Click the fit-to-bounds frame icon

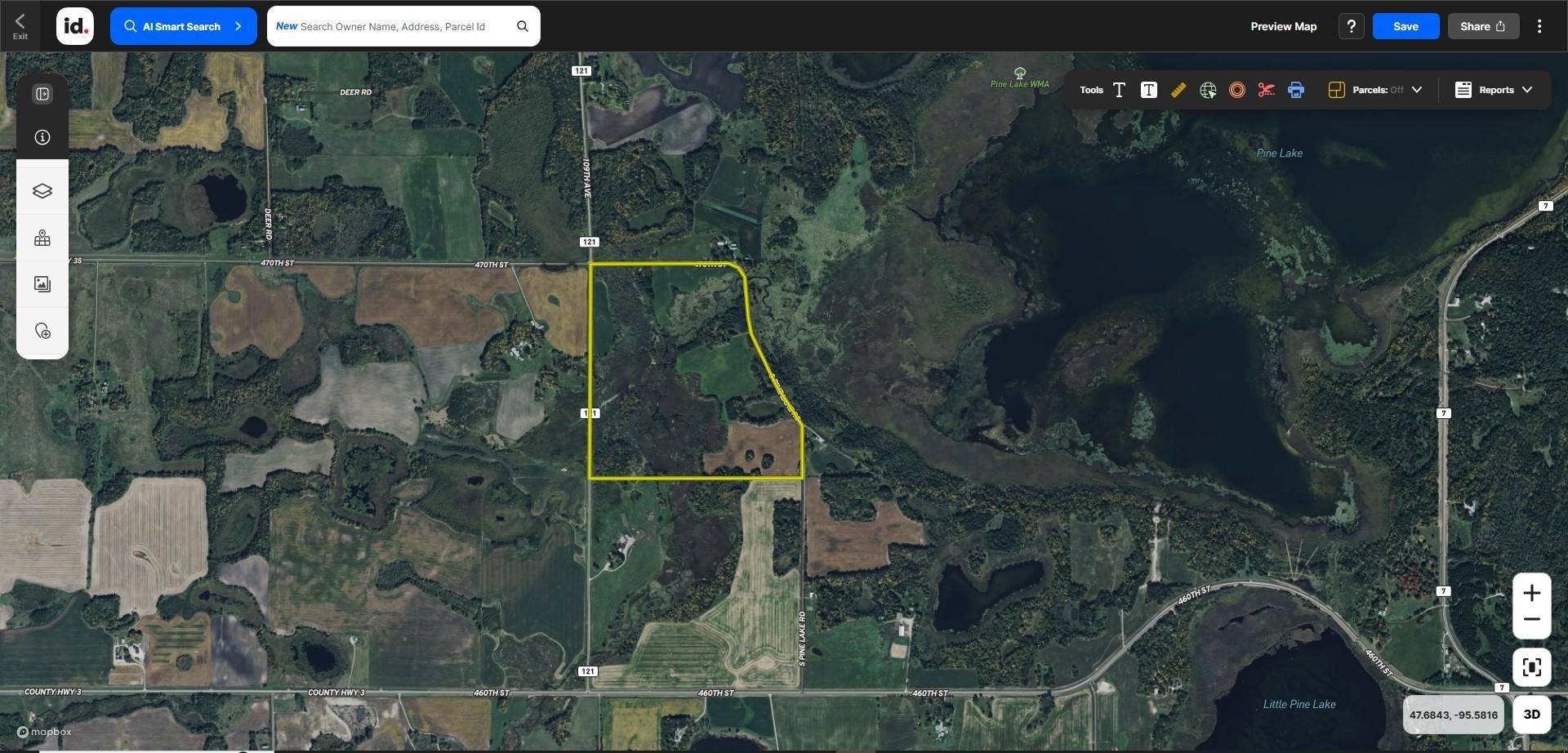pos(1531,667)
